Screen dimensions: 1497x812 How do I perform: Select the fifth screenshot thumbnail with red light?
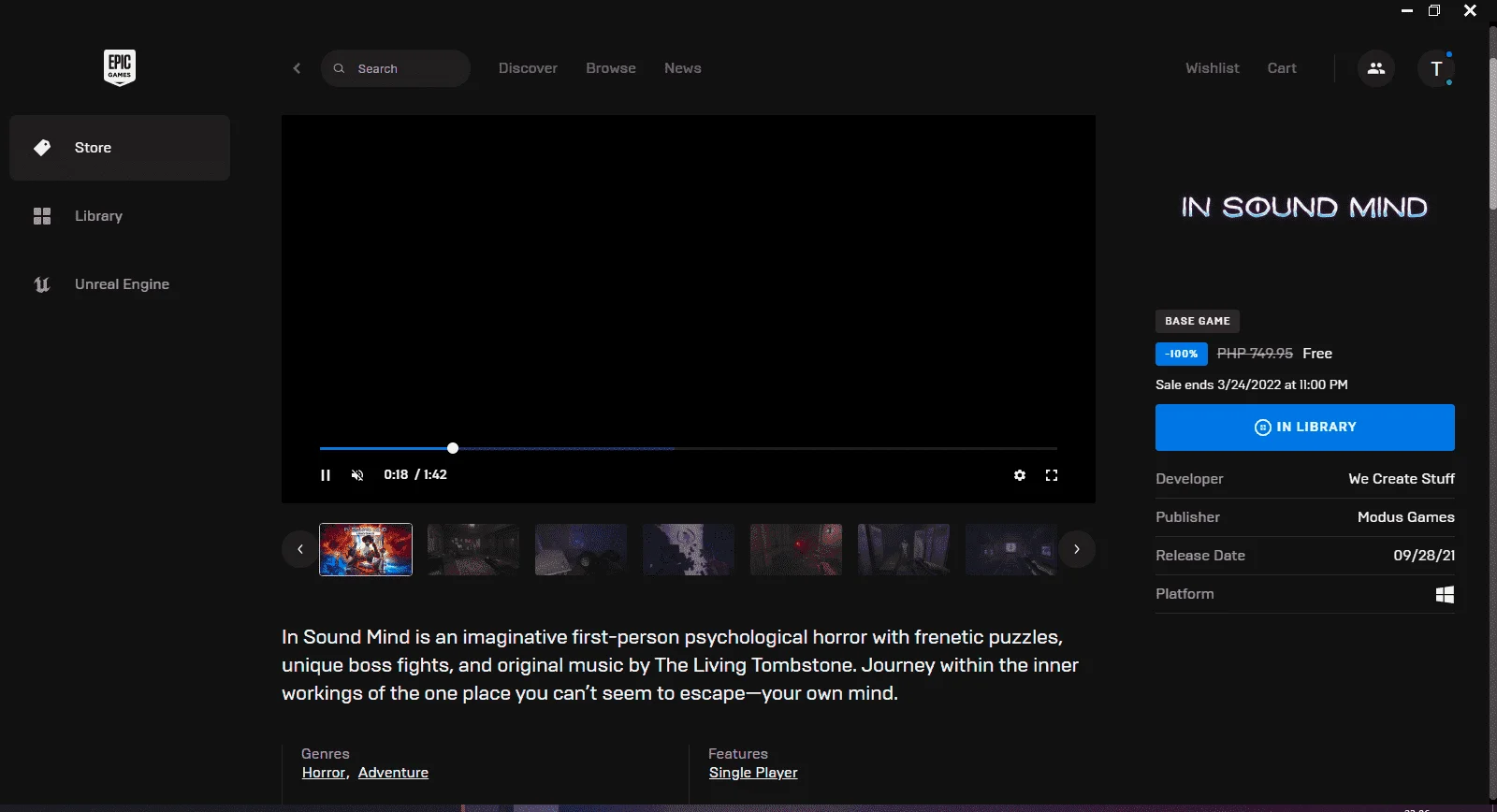[x=796, y=549]
